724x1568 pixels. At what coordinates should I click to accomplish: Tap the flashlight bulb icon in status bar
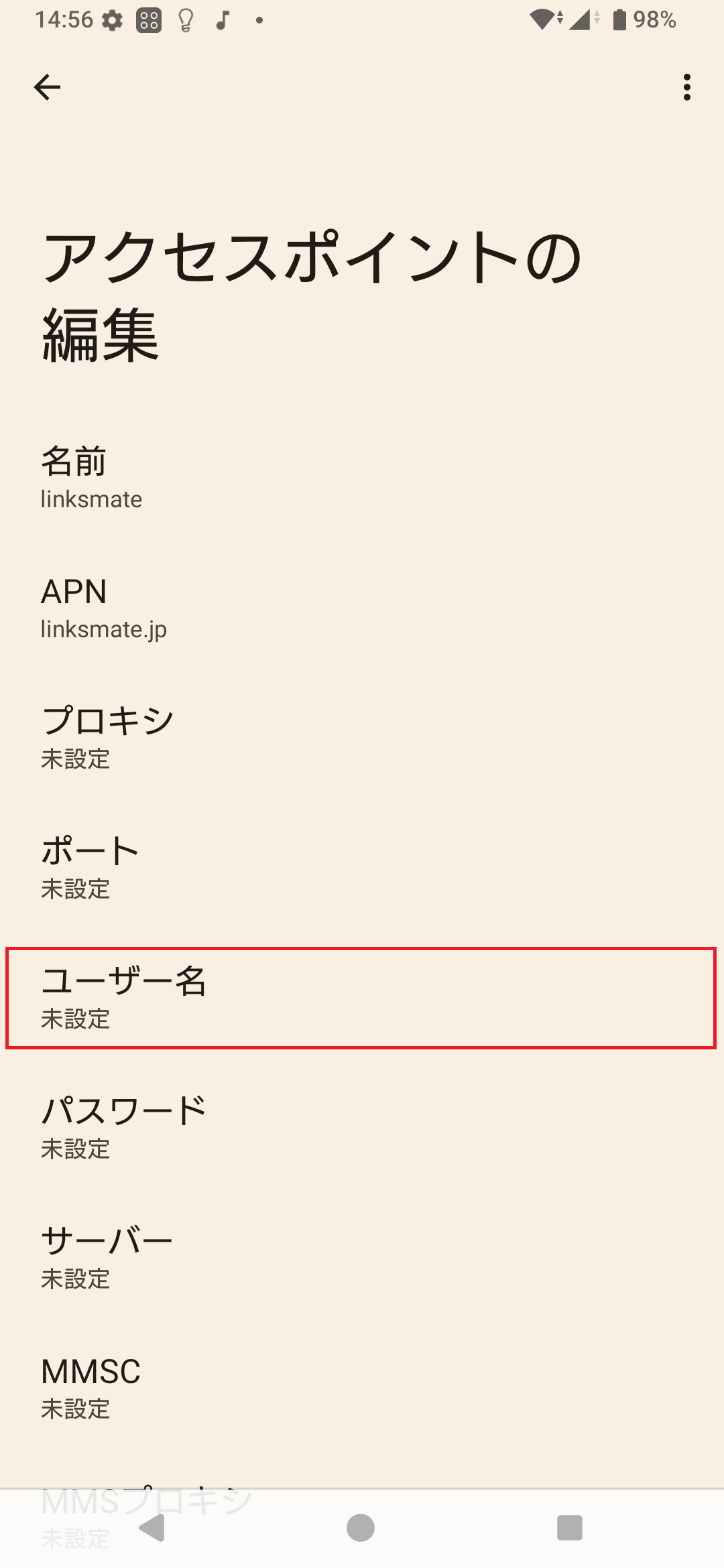(184, 20)
